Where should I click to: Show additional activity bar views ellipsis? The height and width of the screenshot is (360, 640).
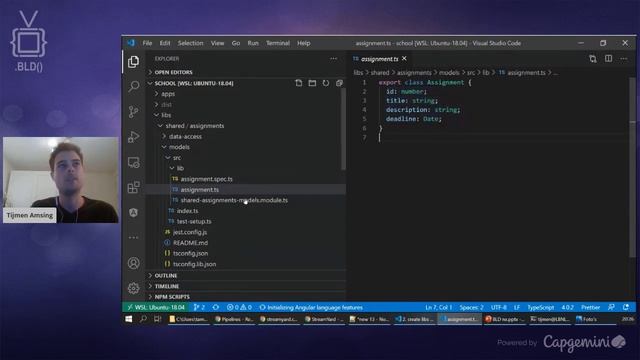click(x=133, y=237)
